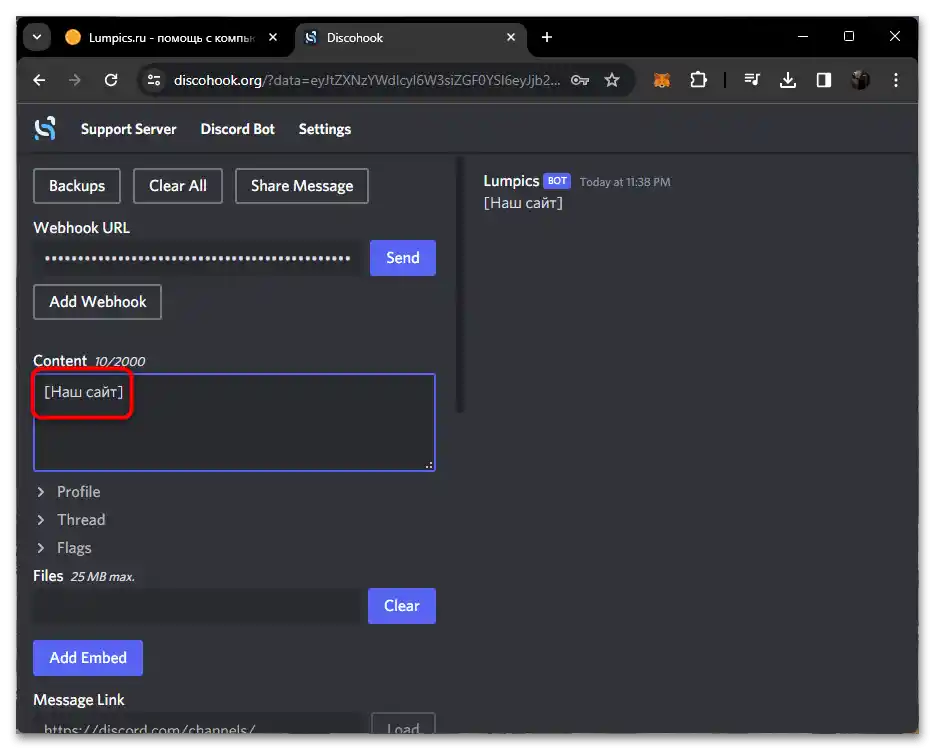Screen dimensions: 935x750
Task: Go forward in browser history
Action: [75, 80]
